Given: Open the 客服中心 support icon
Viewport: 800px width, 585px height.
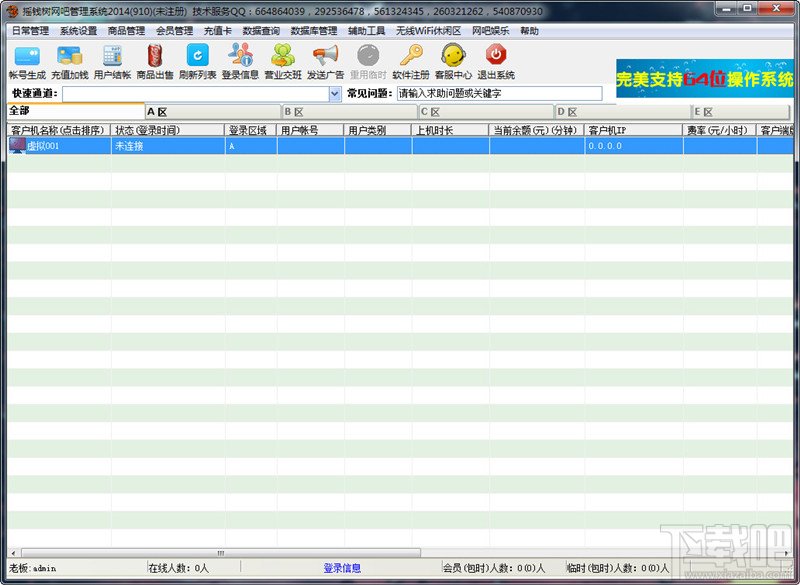Looking at the screenshot, I should click(454, 55).
